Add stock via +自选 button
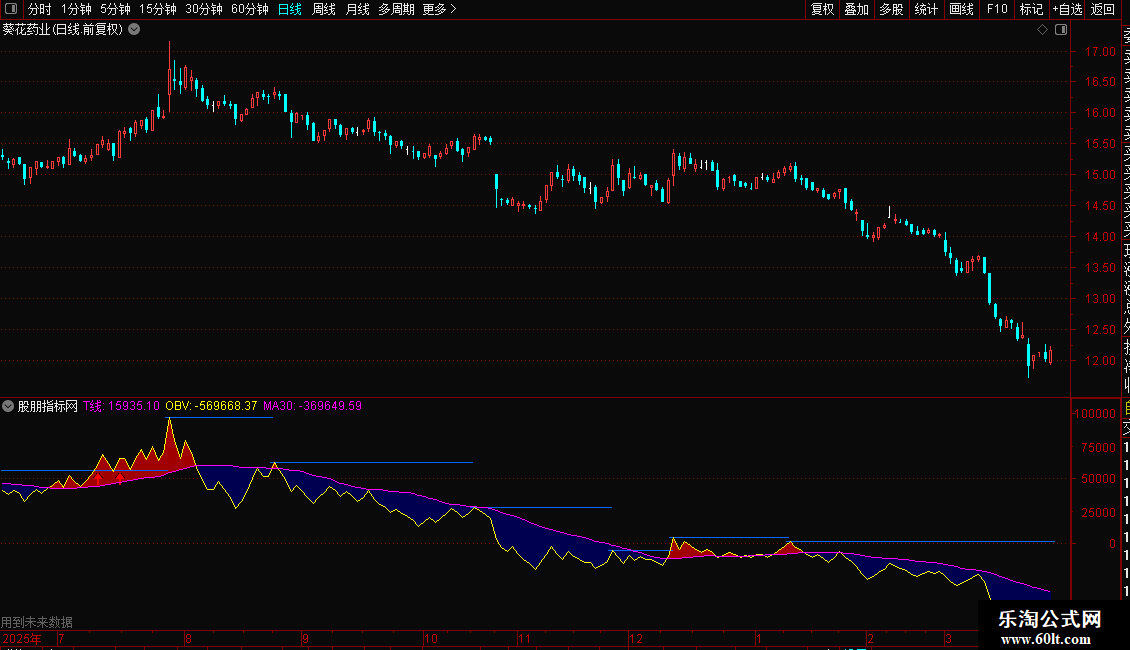1130x650 pixels. pyautogui.click(x=1067, y=9)
